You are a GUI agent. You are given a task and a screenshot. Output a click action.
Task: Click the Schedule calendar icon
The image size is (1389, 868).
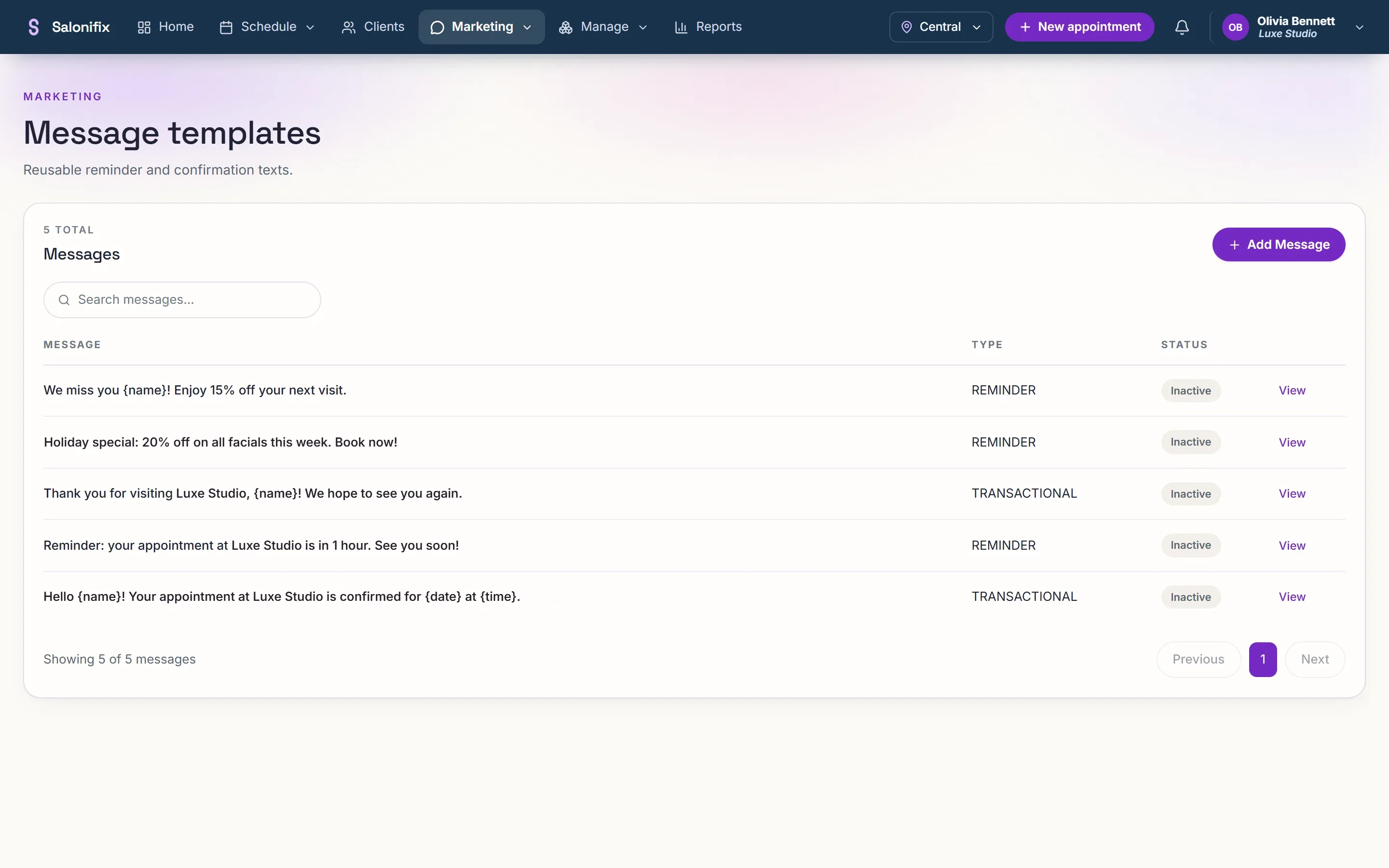click(x=226, y=27)
